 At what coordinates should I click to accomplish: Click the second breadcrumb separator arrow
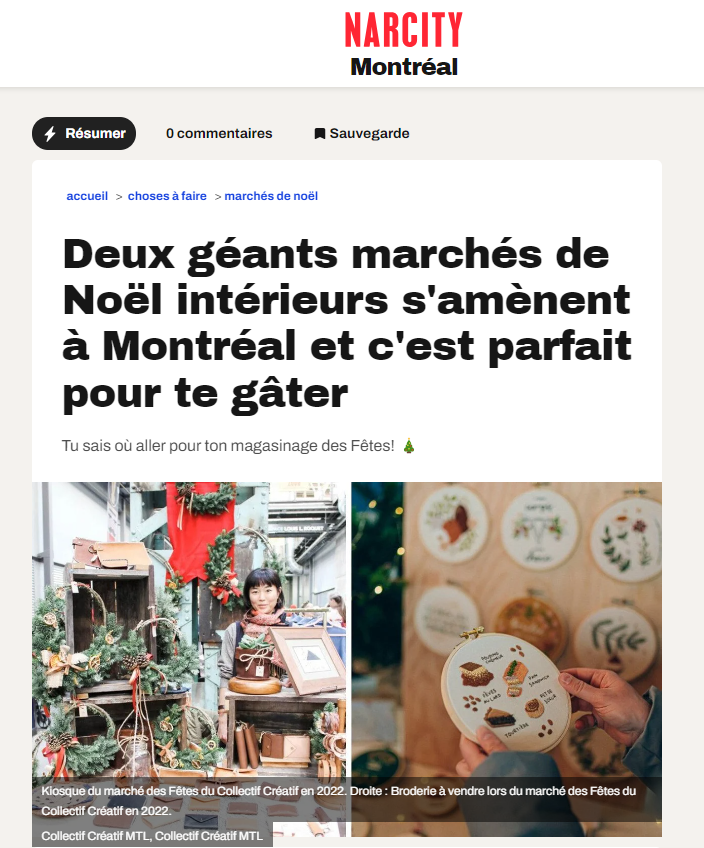point(218,197)
